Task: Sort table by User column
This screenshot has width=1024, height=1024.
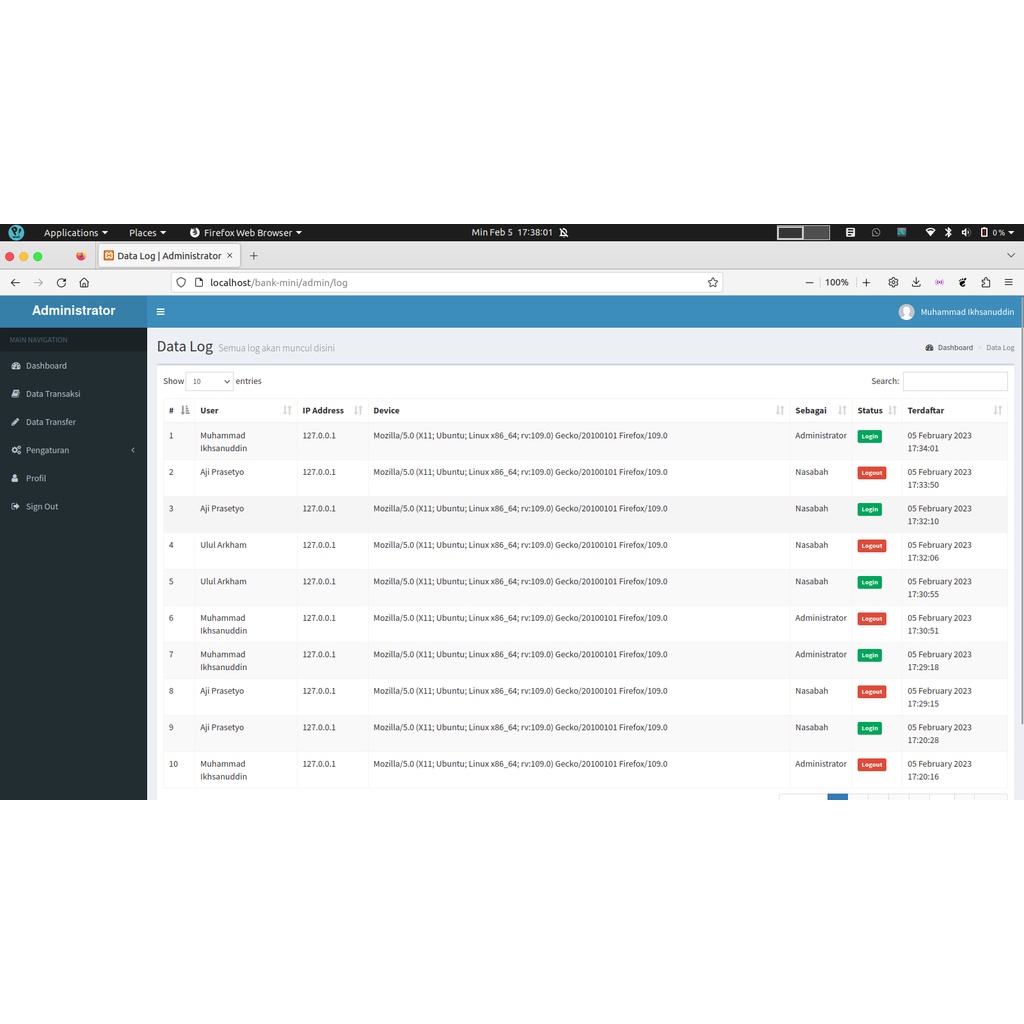Action: tap(246, 411)
